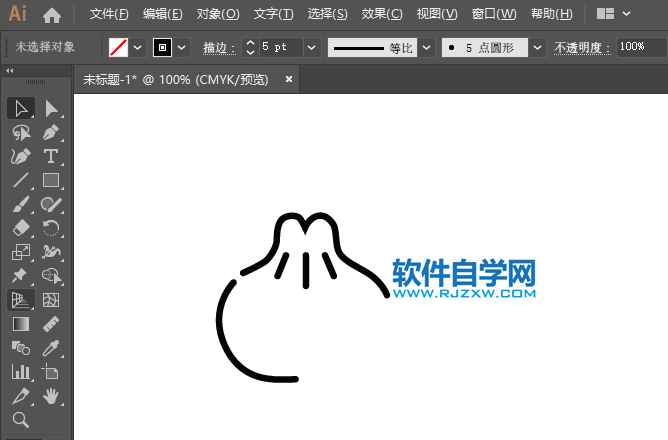Select the Paintbrush tool
The height and width of the screenshot is (440, 668).
click(21, 204)
